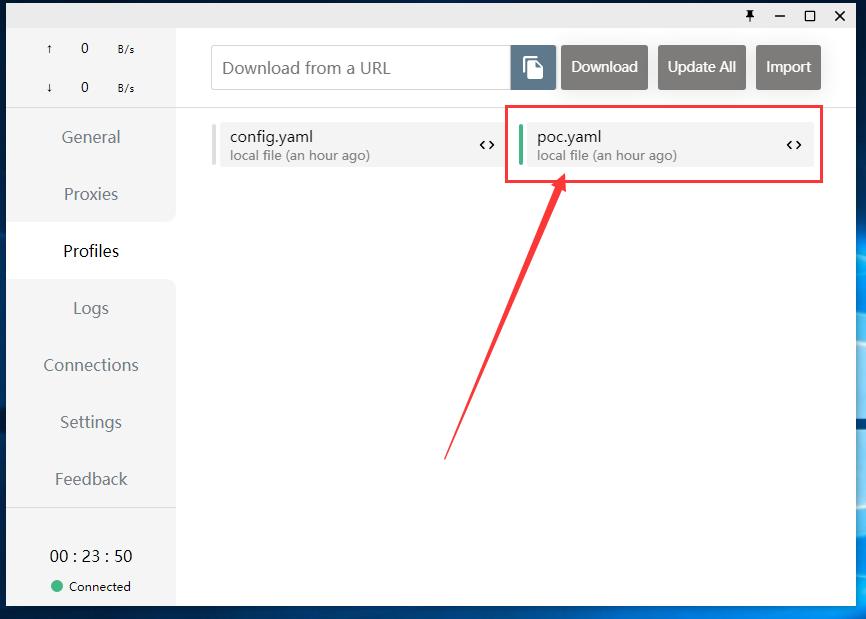The width and height of the screenshot is (866, 619).
Task: Open the Logs page
Action: pos(91,308)
